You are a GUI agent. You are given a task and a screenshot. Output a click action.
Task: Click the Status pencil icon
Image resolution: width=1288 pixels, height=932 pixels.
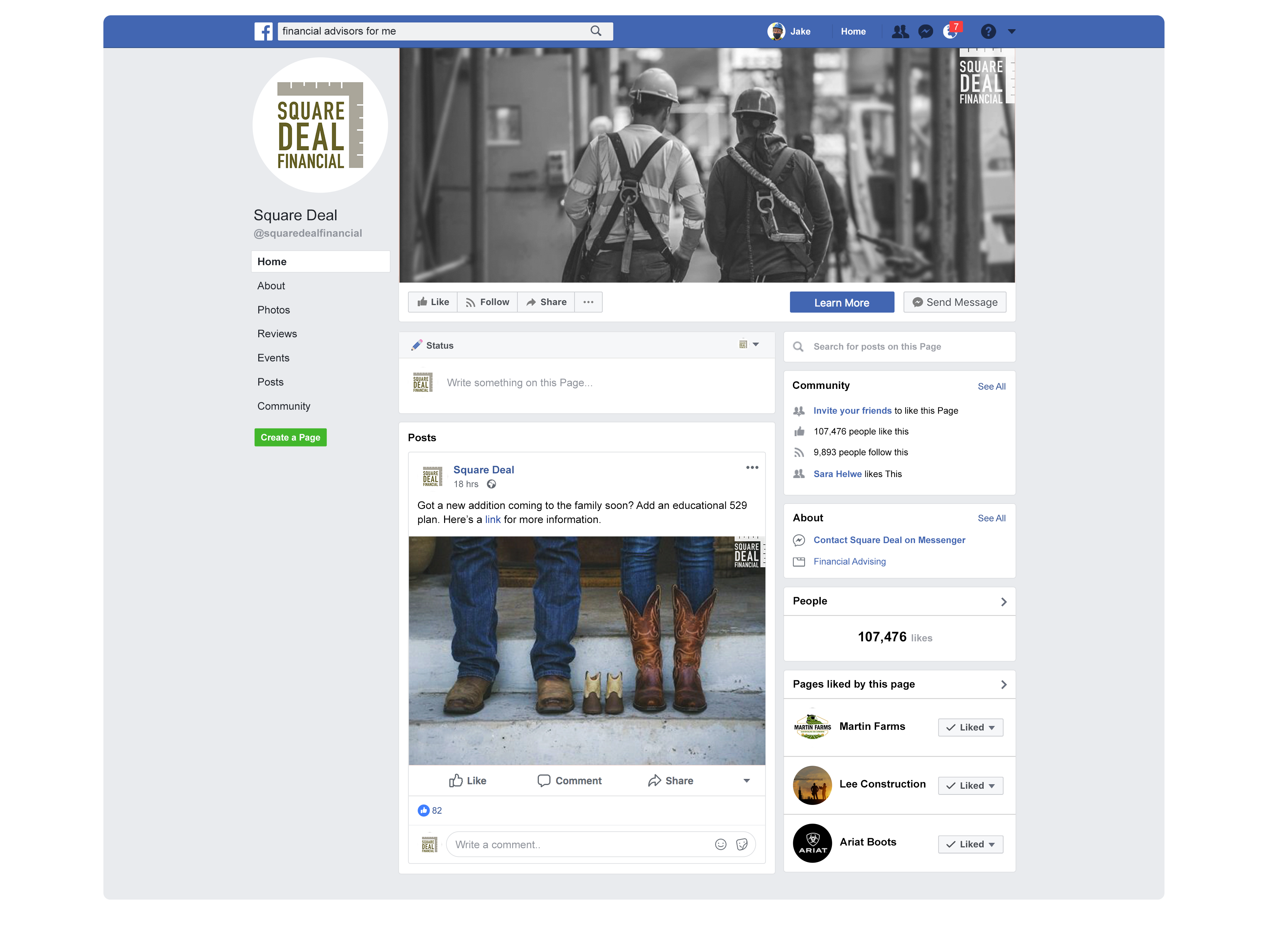point(417,345)
